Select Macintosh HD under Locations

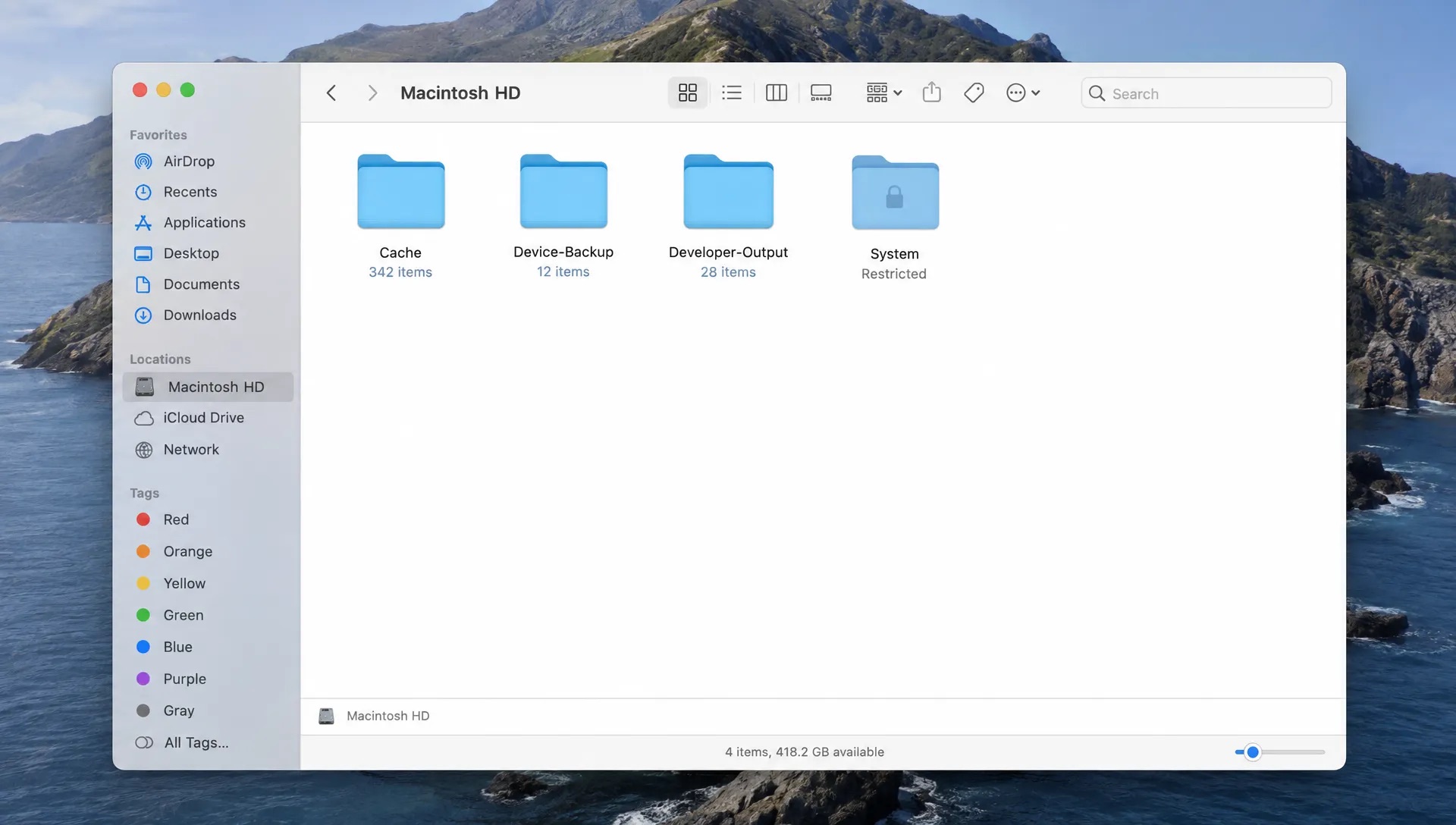[207, 387]
